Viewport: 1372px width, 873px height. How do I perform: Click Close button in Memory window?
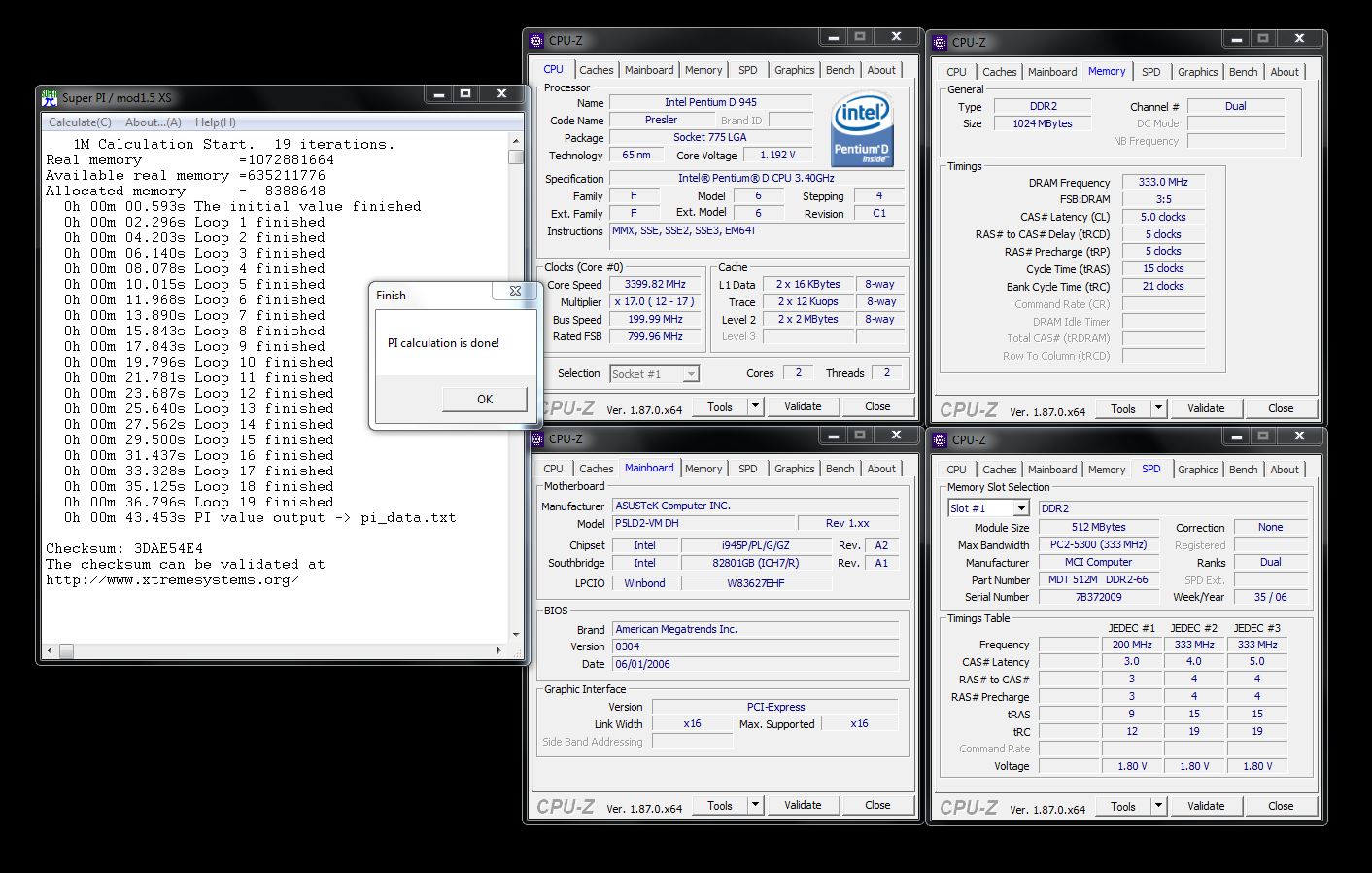click(1281, 408)
